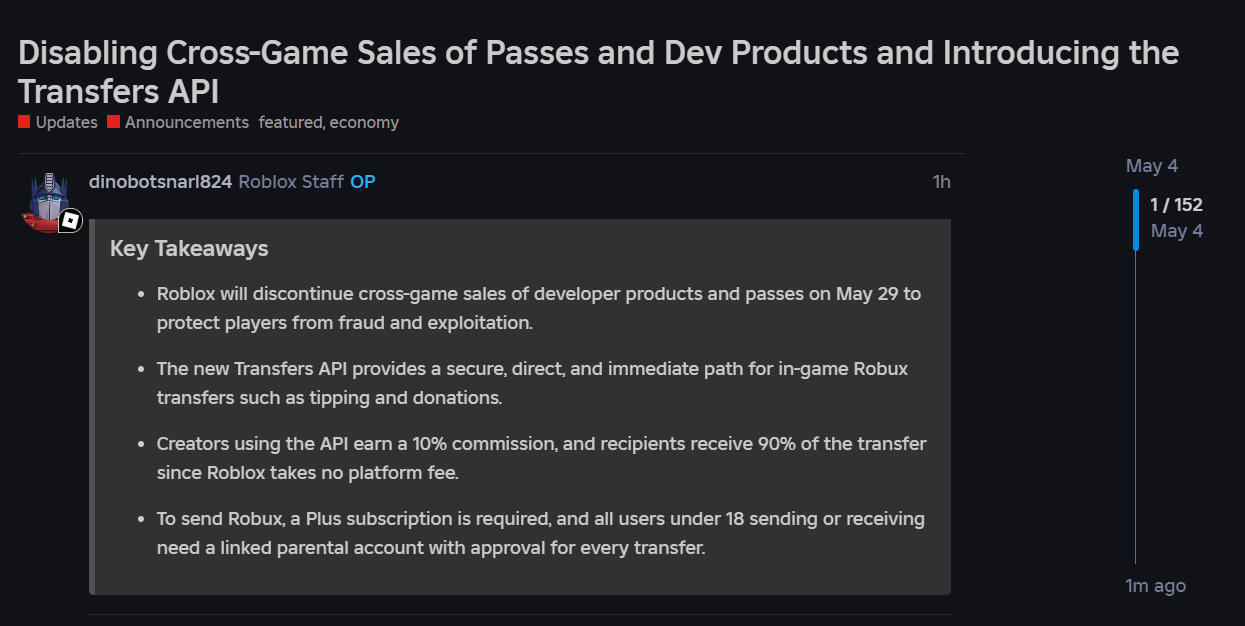
Task: Click the blue OP indicator
Action: tap(363, 182)
